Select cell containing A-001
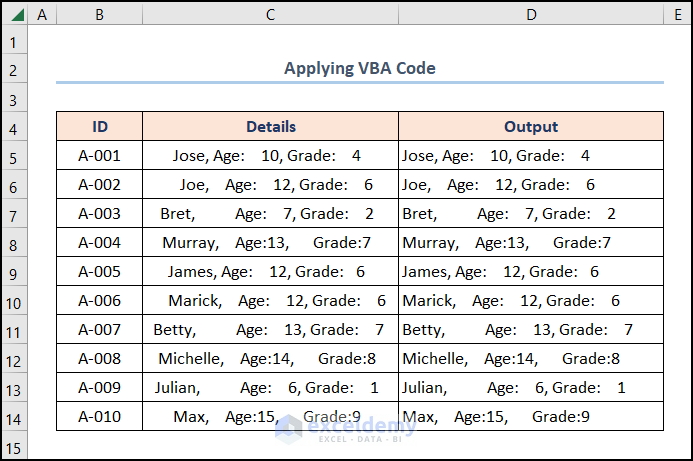693x461 pixels. click(99, 156)
